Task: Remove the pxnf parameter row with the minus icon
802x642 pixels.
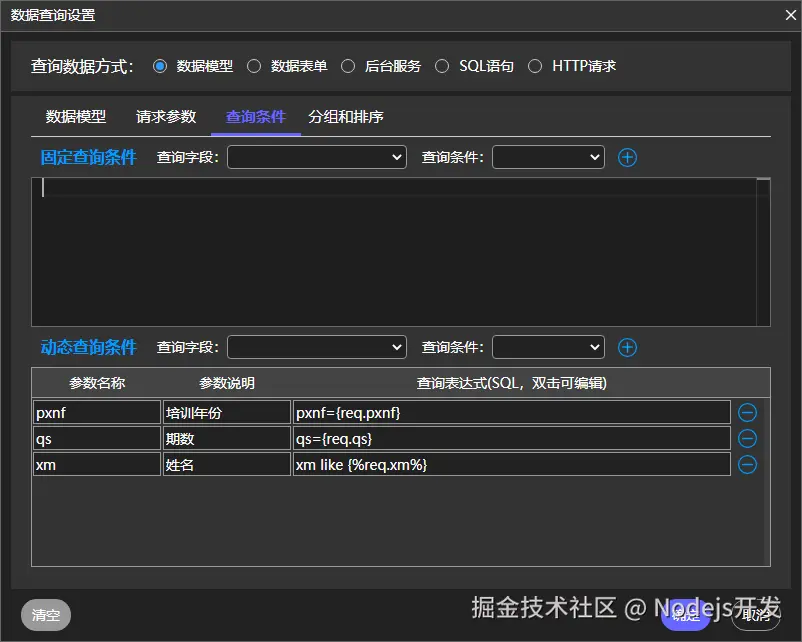Action: point(747,411)
